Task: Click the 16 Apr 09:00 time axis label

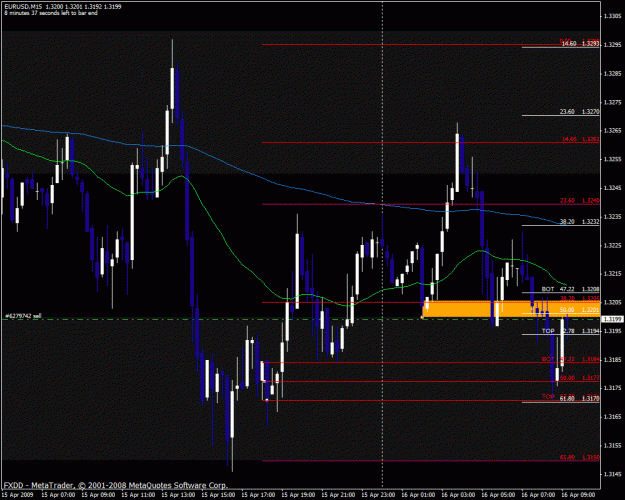Action: (578, 495)
